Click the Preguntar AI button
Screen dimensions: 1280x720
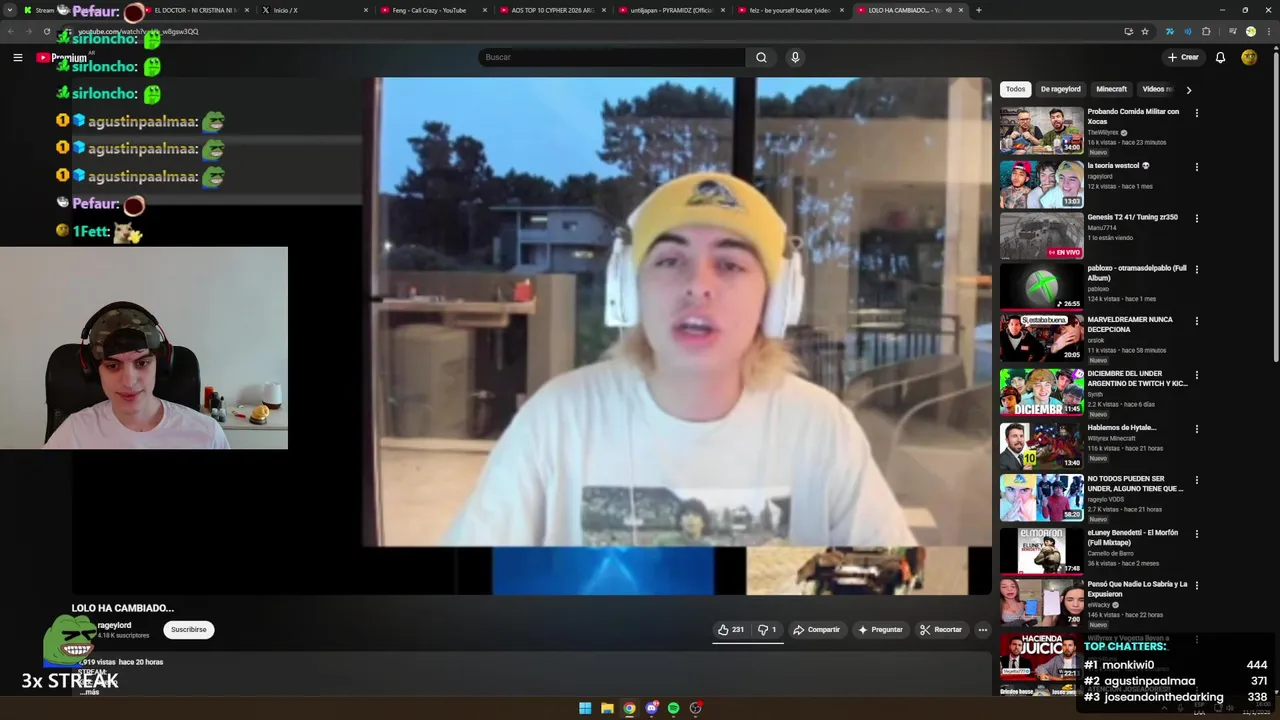(x=880, y=630)
